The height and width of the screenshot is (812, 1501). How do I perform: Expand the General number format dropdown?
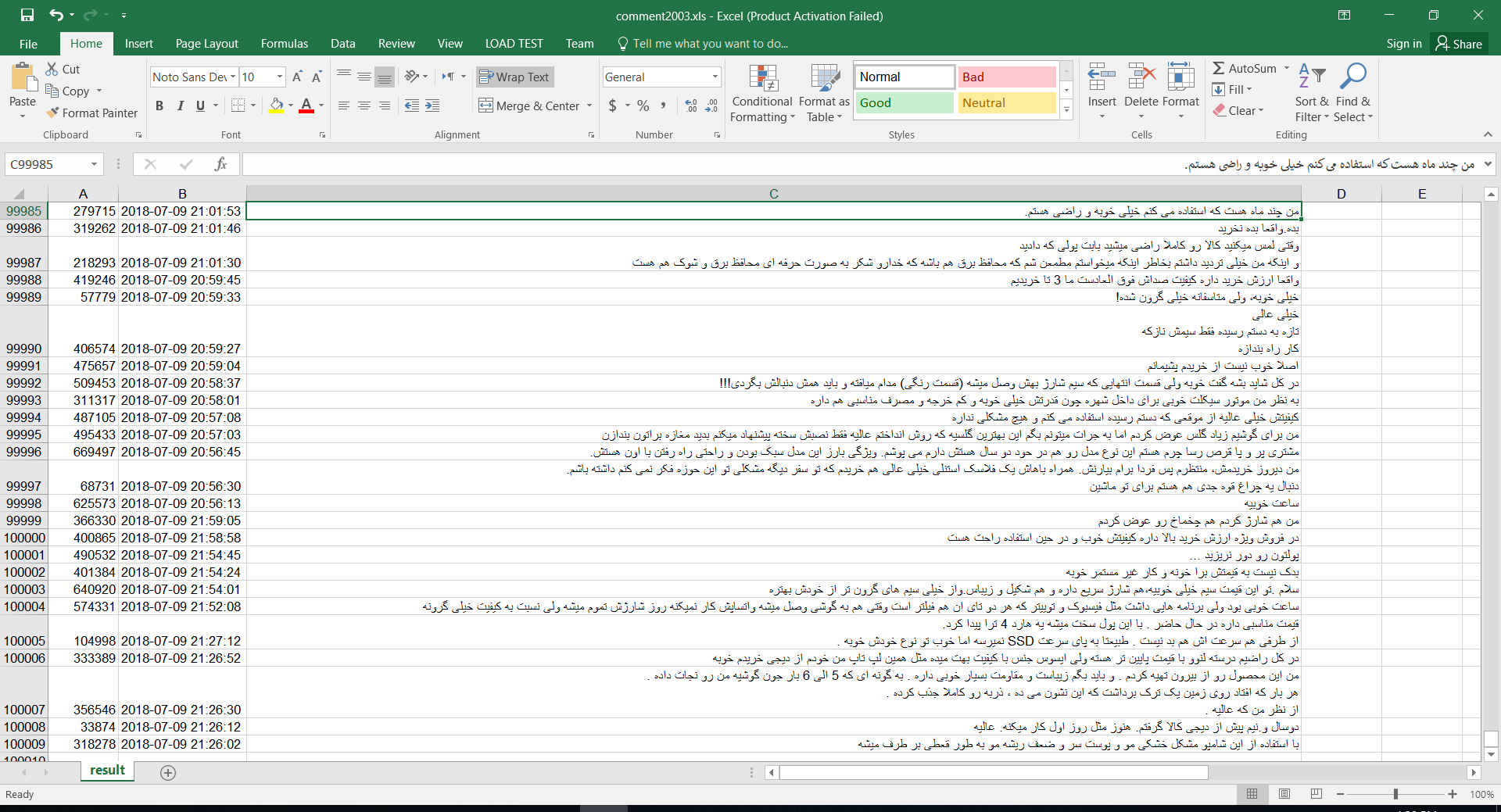[x=715, y=77]
